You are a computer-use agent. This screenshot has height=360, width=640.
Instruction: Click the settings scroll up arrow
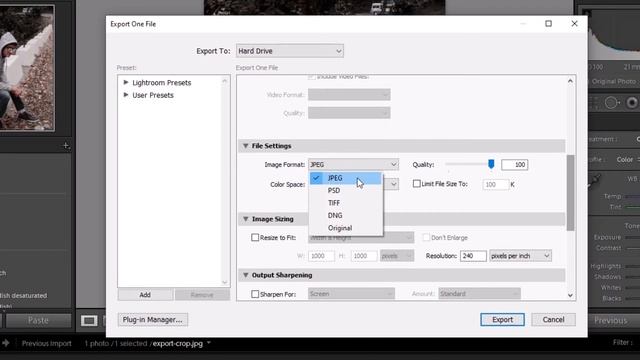tap(570, 81)
